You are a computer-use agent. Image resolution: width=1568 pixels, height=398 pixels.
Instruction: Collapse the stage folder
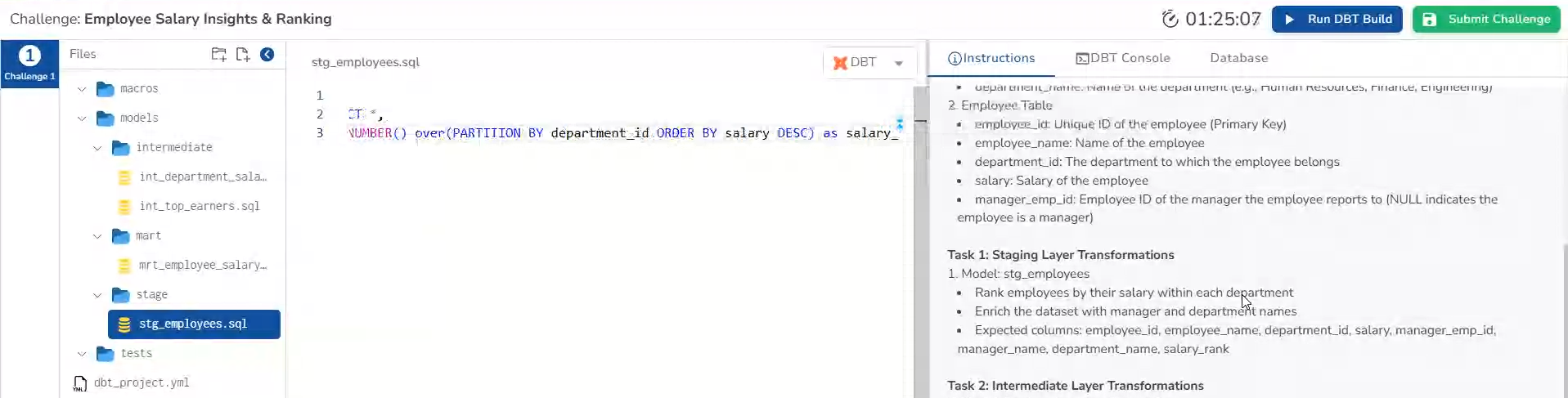coord(97,295)
